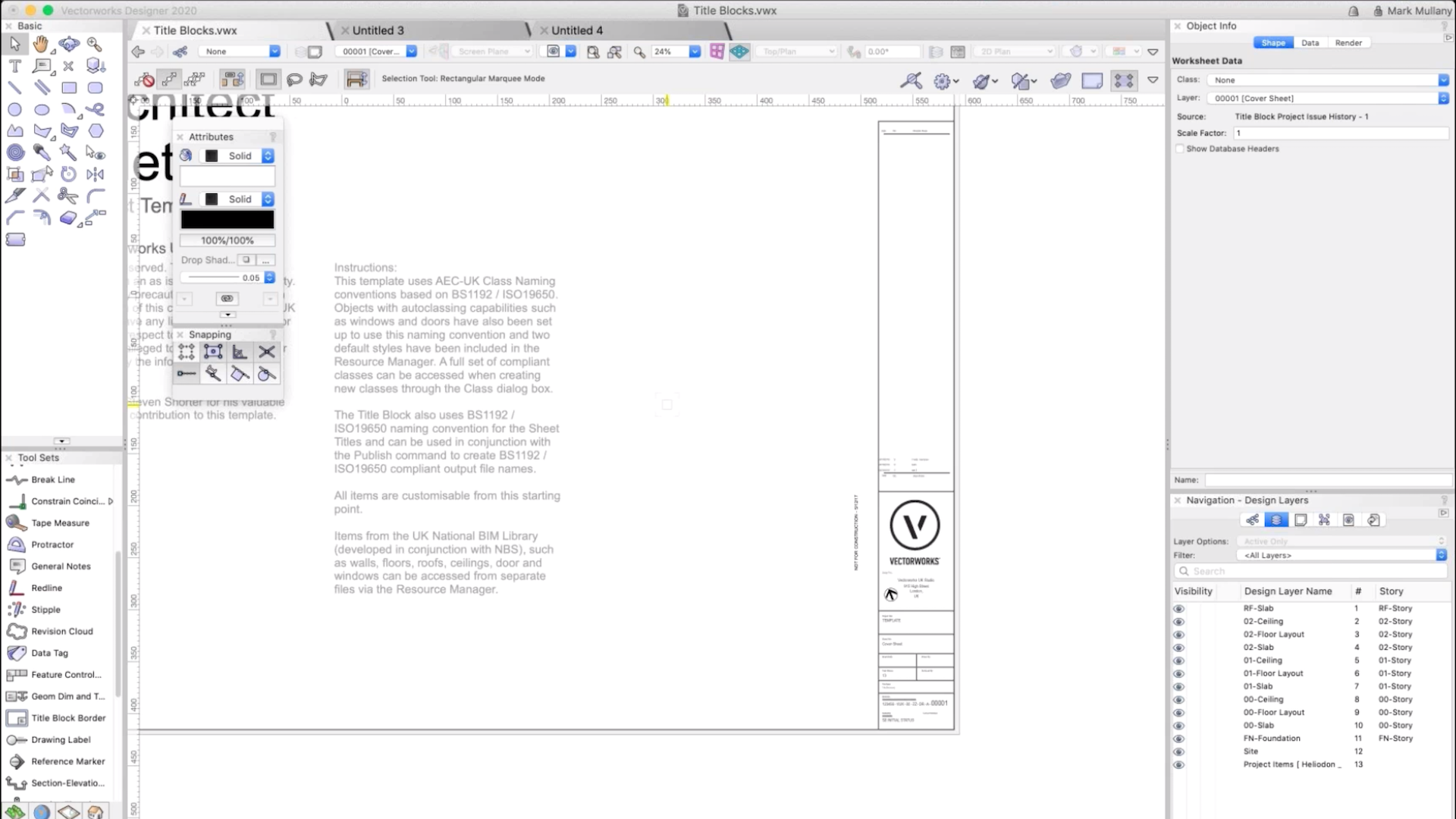Switch to Title Blocks.vwx tab

point(195,30)
